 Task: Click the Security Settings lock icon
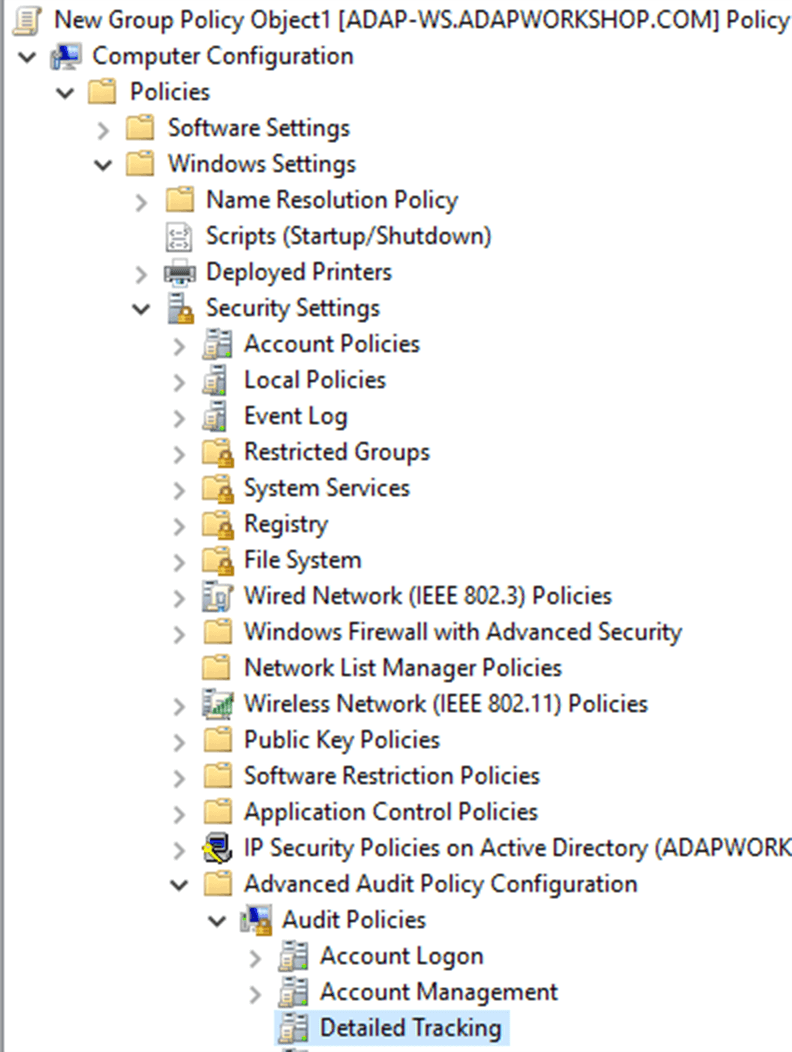coord(180,308)
